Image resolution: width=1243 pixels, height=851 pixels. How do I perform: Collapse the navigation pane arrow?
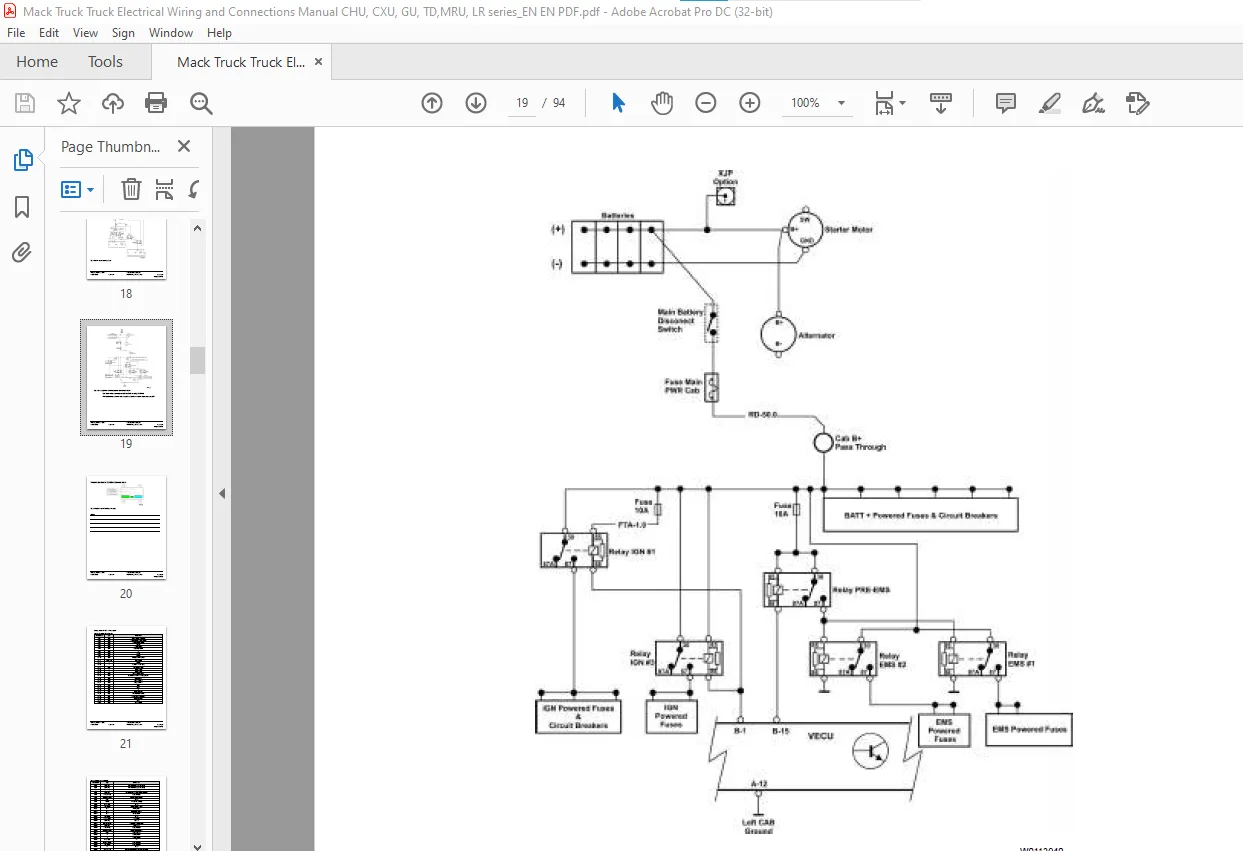pos(222,493)
